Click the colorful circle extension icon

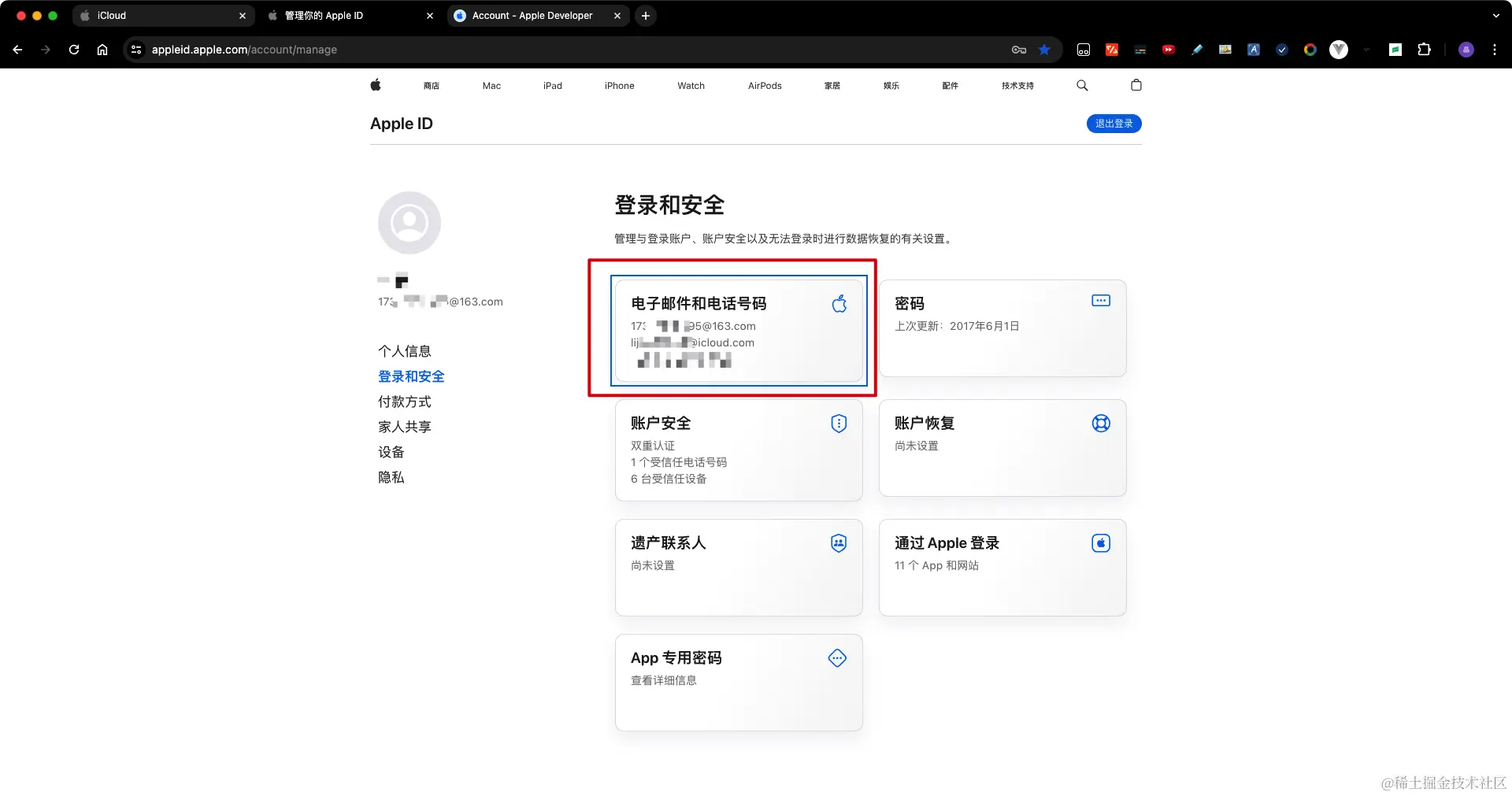1310,50
